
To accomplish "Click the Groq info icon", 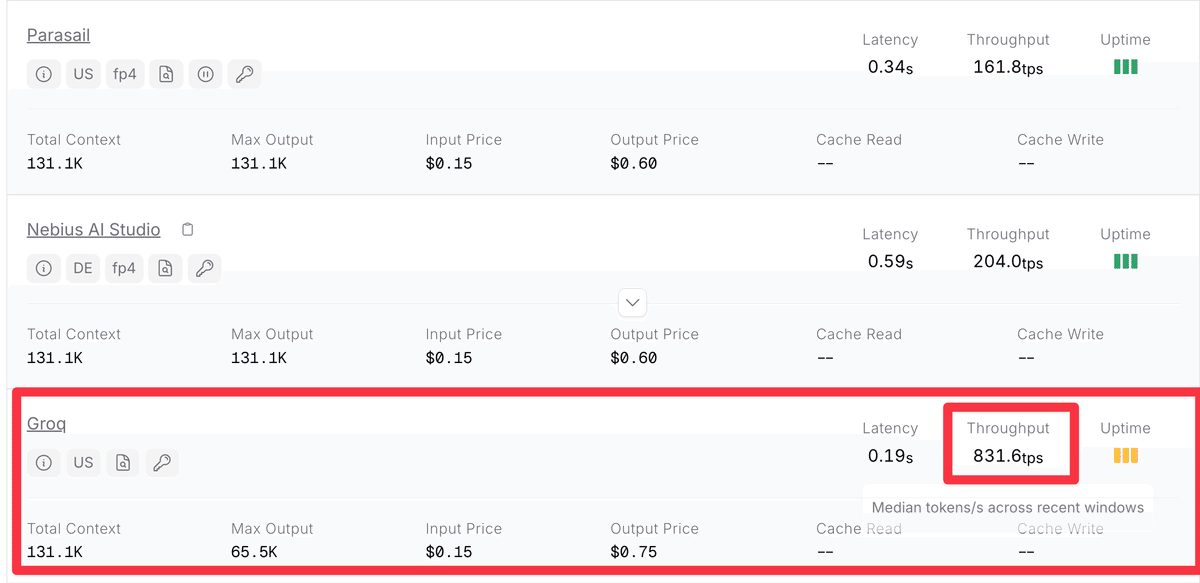I will 44,462.
